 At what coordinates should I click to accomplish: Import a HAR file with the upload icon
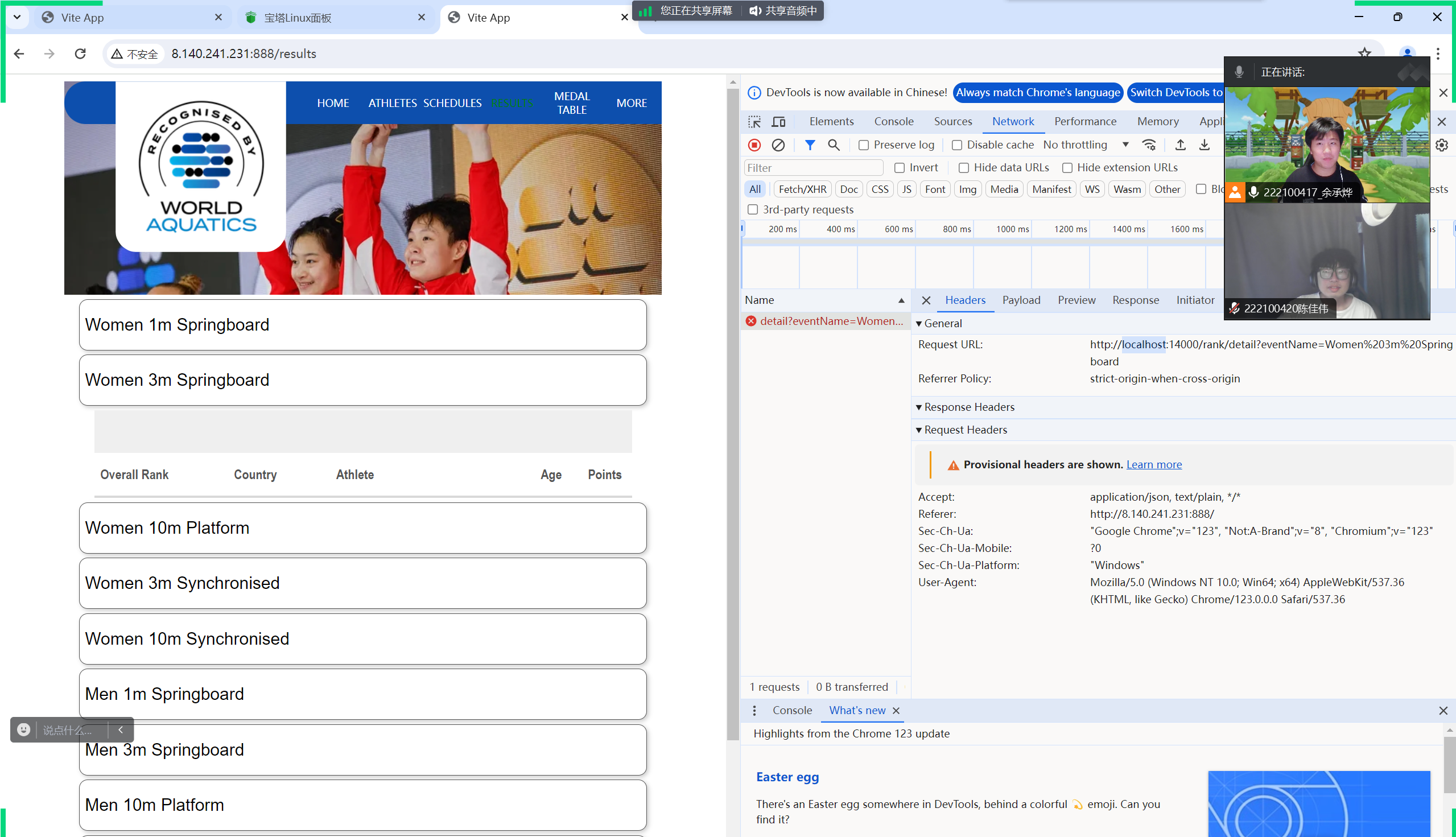(x=1180, y=145)
